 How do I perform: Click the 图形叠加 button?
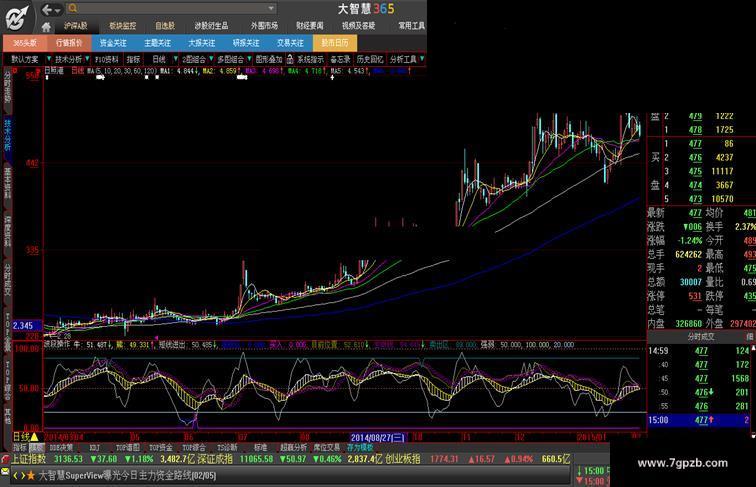click(269, 59)
